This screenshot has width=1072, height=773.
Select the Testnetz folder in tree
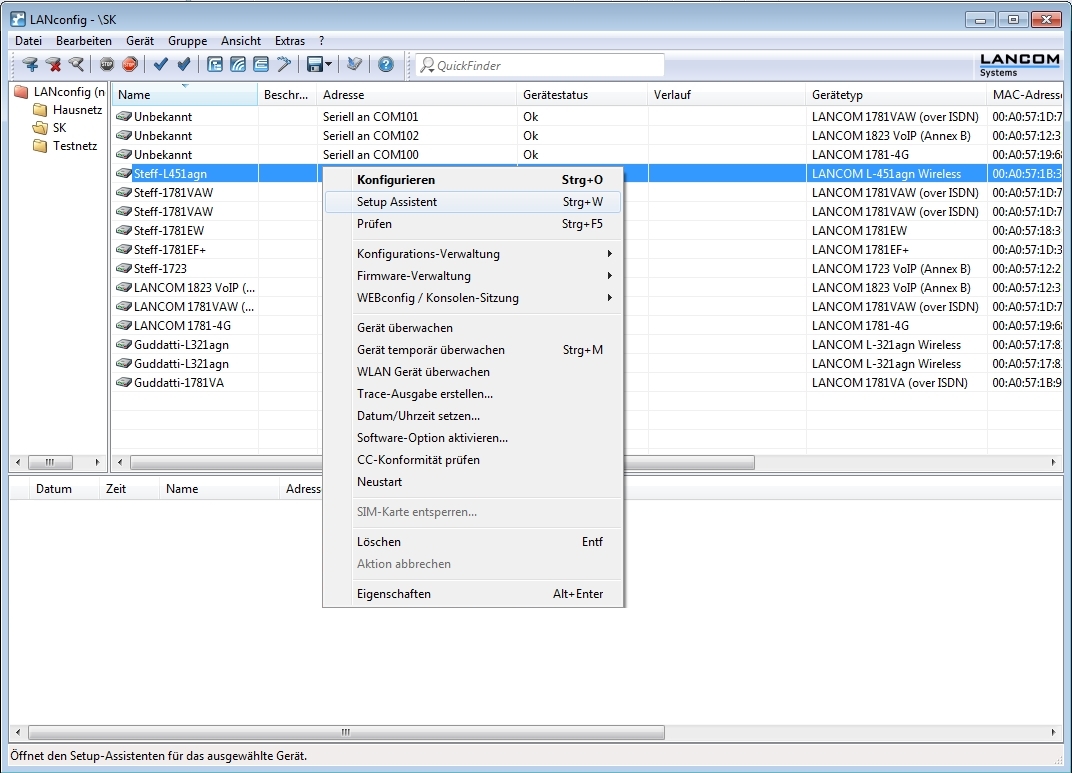pyautogui.click(x=75, y=146)
